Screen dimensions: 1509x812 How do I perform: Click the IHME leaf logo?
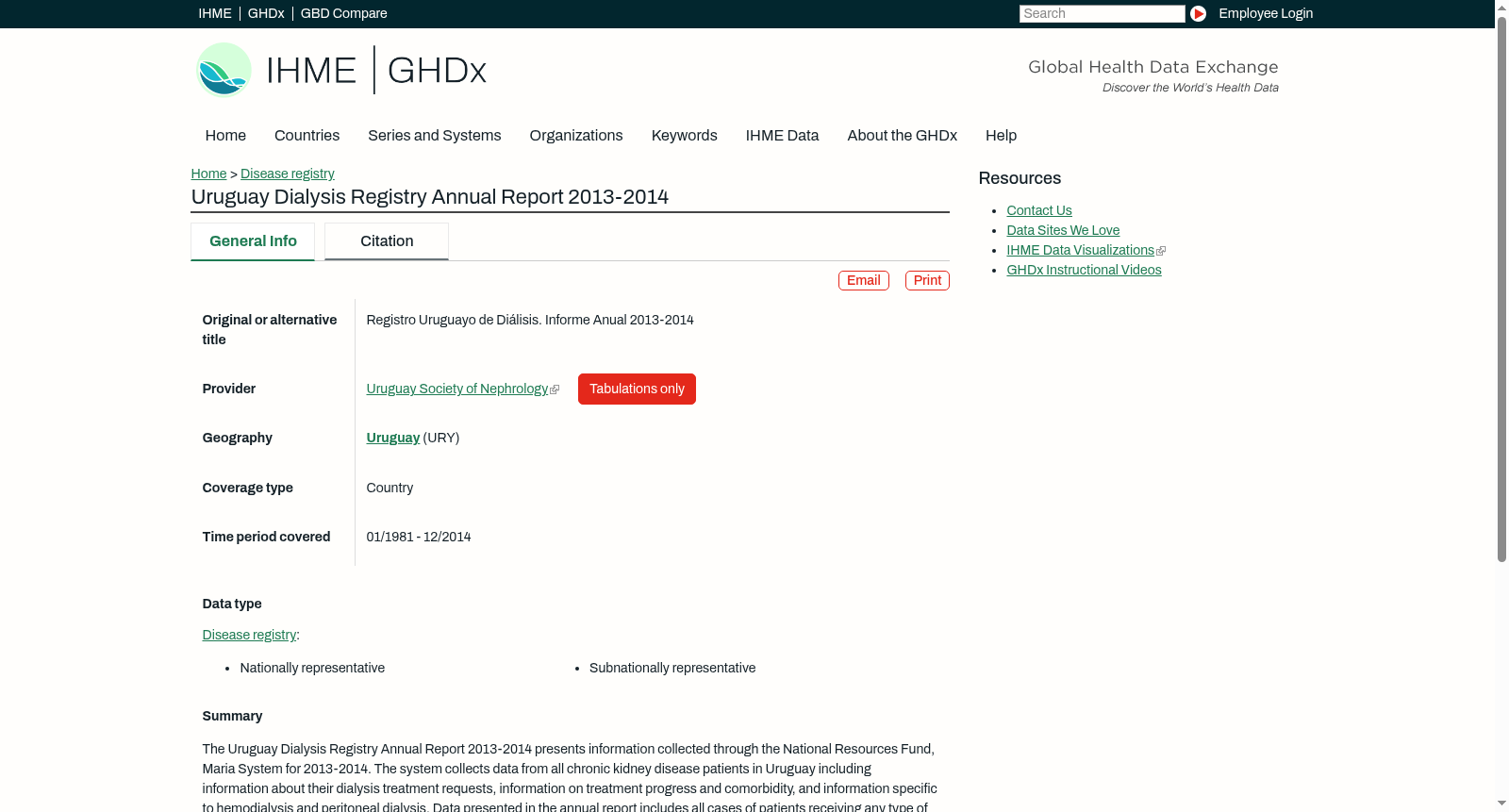[224, 70]
